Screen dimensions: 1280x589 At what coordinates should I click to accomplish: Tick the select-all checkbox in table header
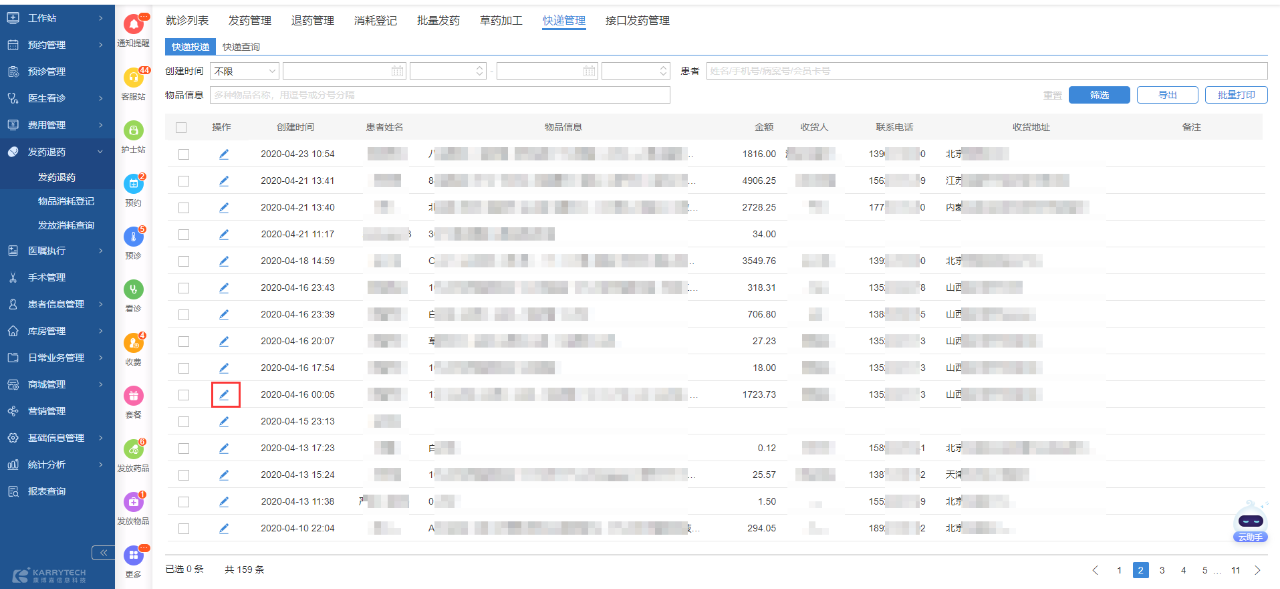pyautogui.click(x=181, y=127)
